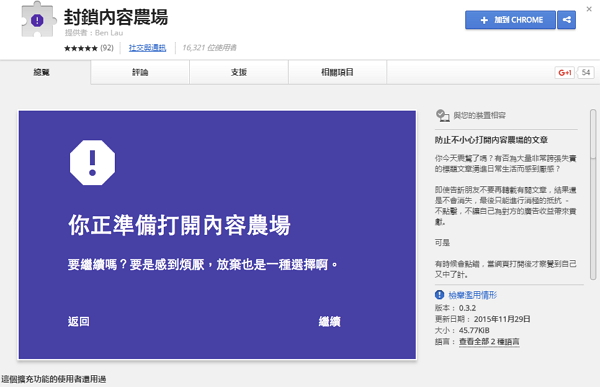Viewport: 600px width, 387px height.
Task: Click the G+1 count 54
Action: [x=585, y=72]
